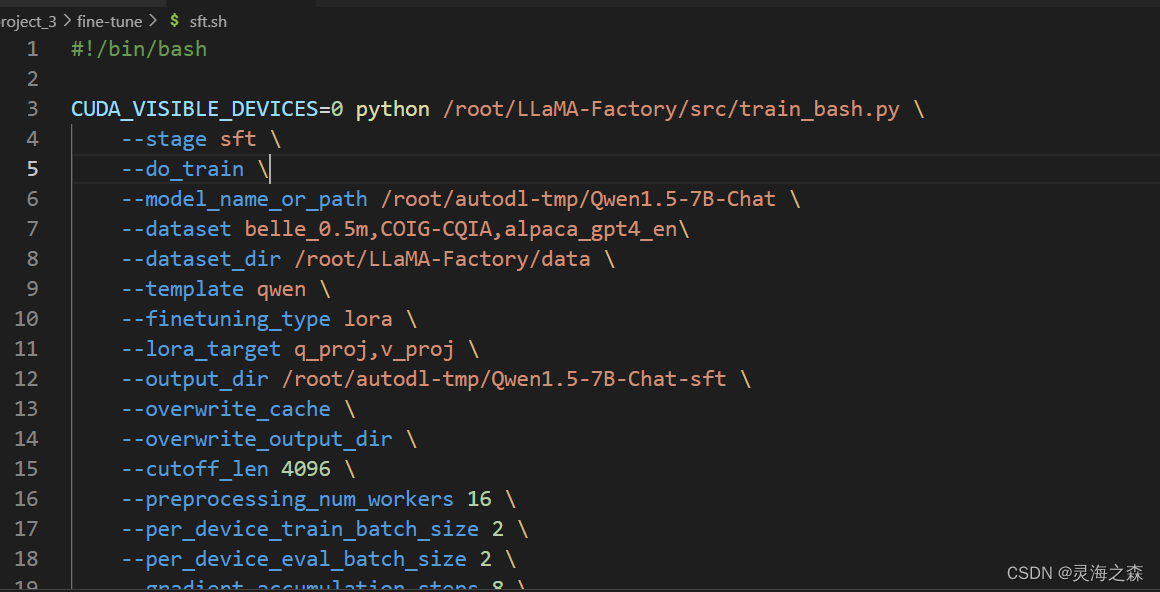Click the python command on line 3

393,110
